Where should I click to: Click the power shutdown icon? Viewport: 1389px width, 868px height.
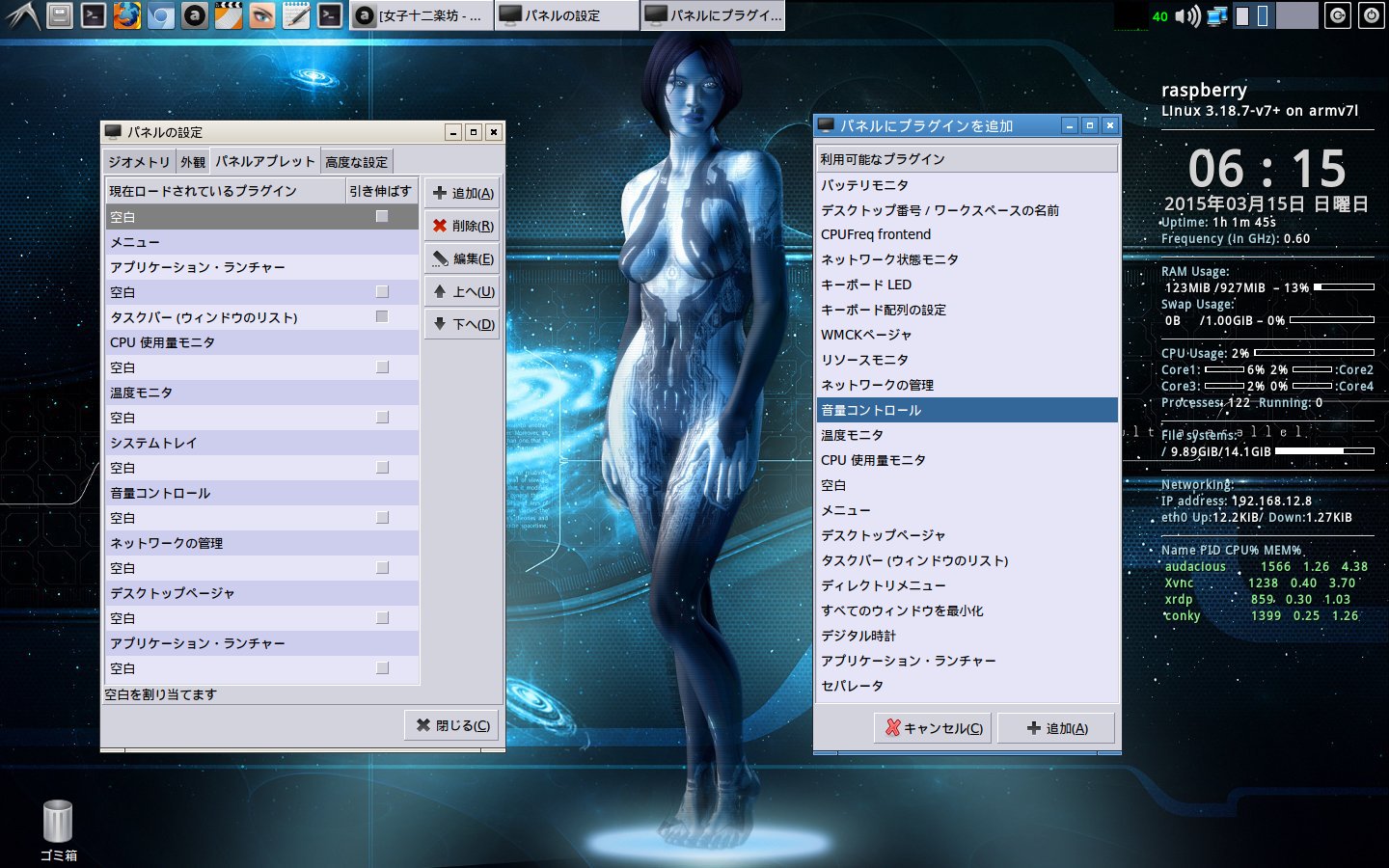pos(1371,15)
